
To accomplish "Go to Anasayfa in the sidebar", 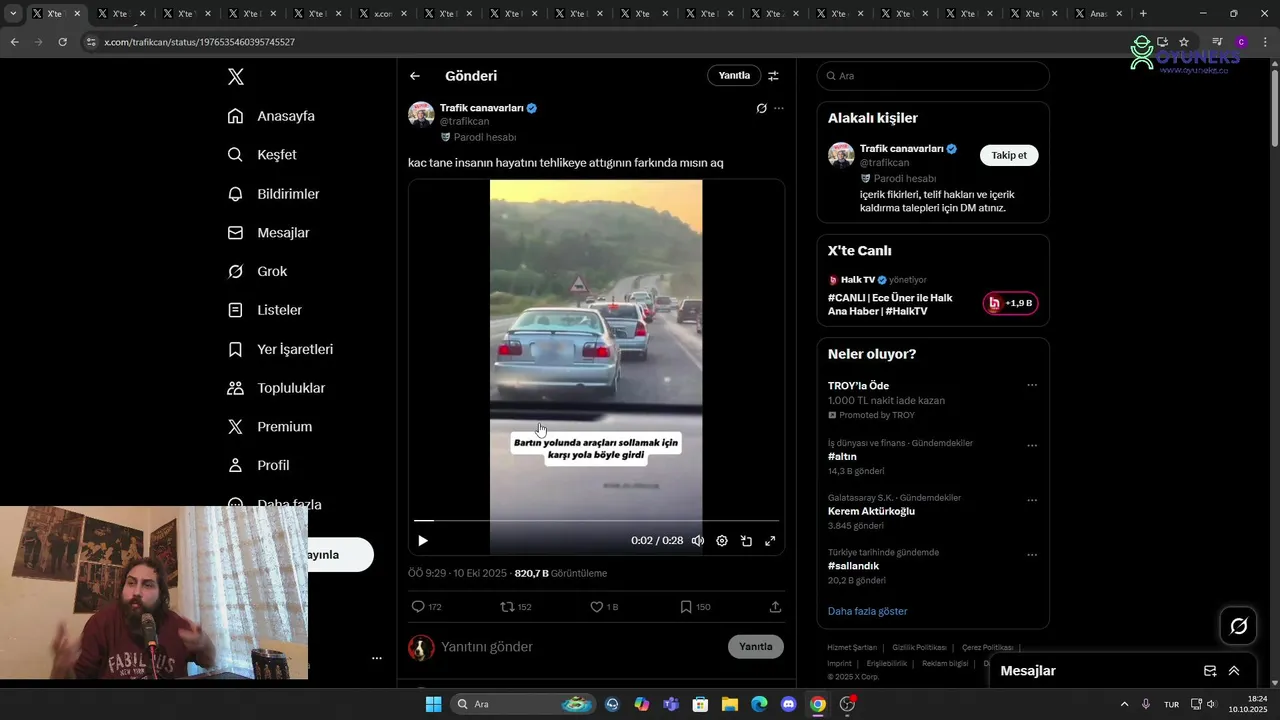I will (271, 116).
